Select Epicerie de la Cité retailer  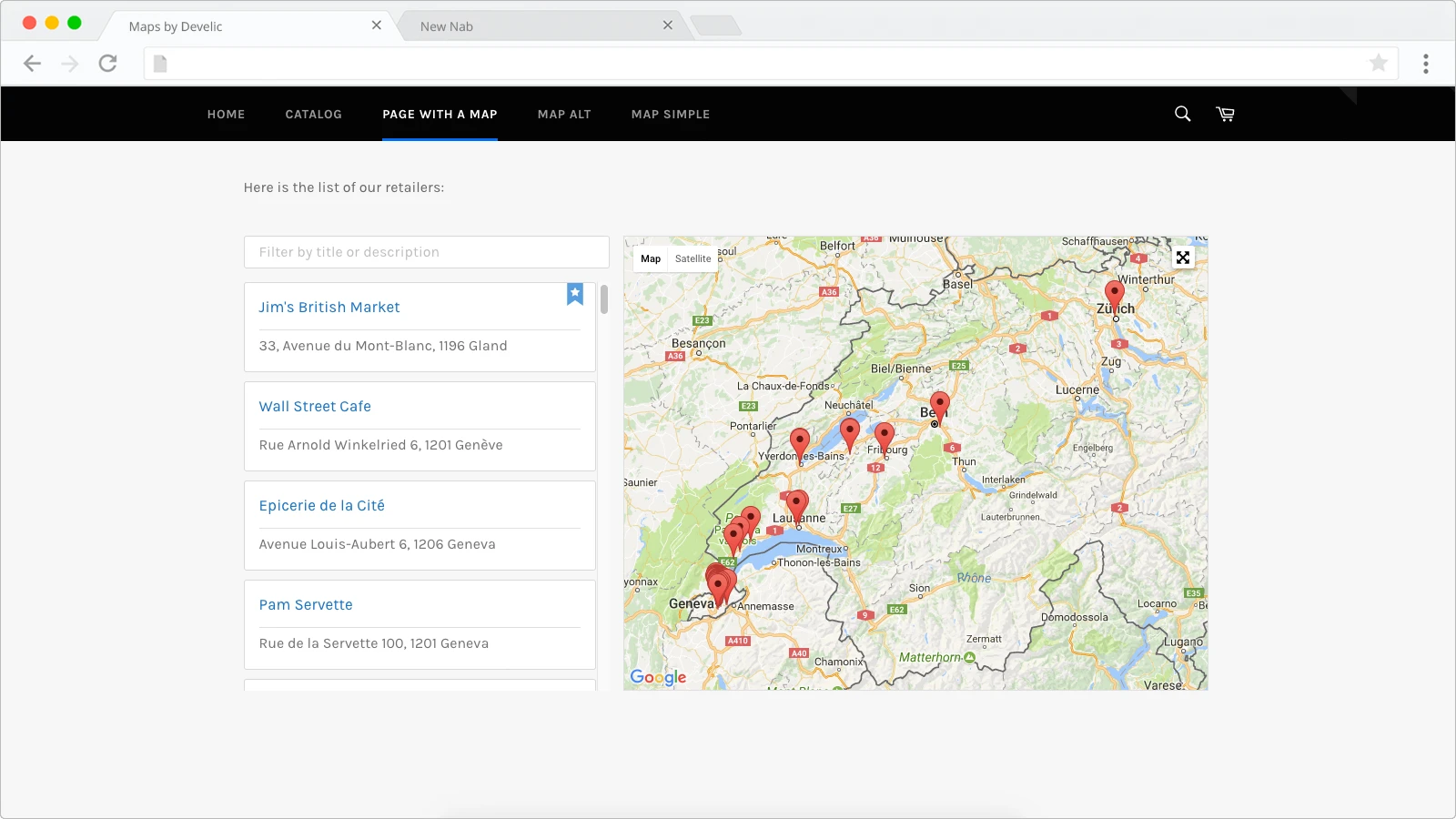click(x=321, y=506)
